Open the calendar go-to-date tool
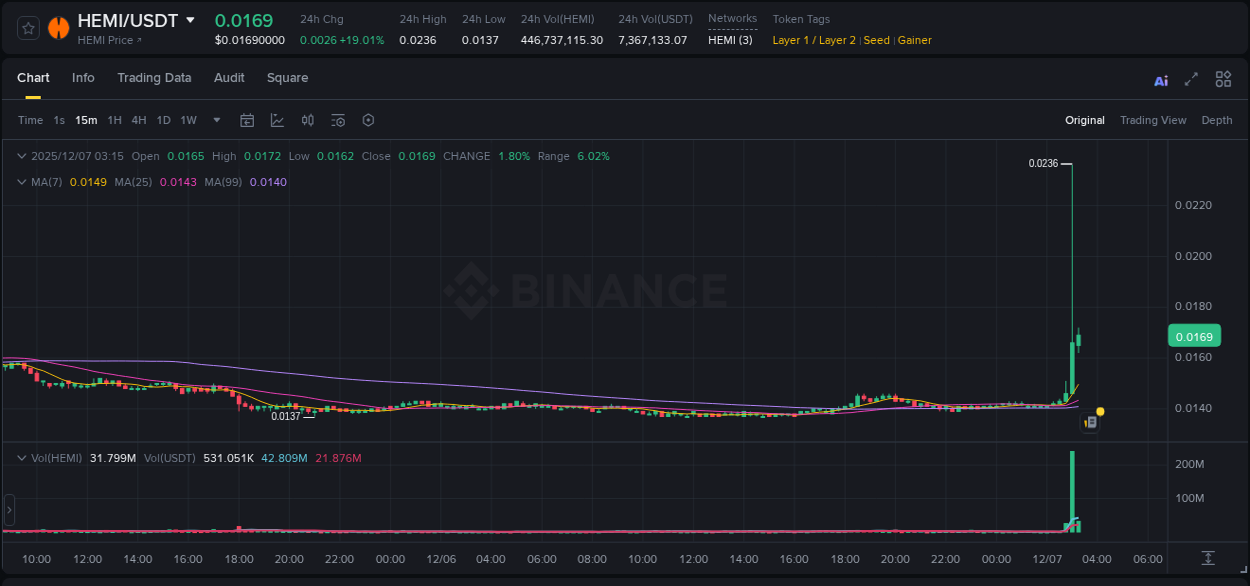Screen dimensions: 1250x586 (x=247, y=120)
